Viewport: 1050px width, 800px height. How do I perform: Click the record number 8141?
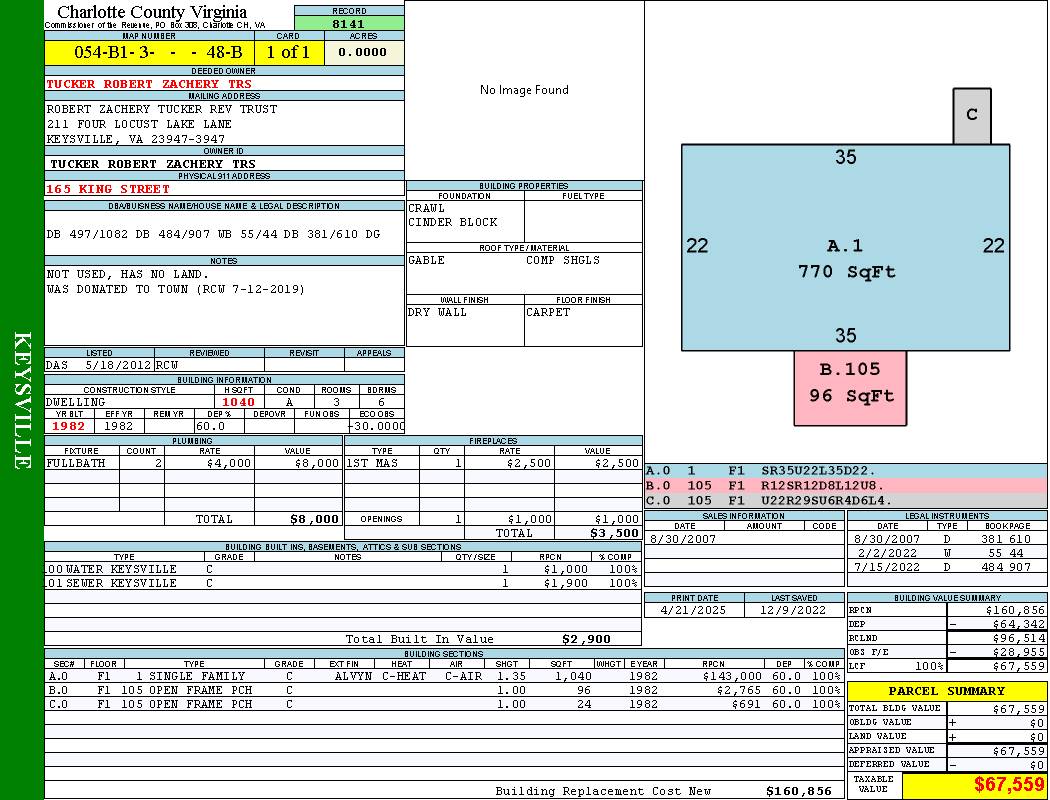348,23
